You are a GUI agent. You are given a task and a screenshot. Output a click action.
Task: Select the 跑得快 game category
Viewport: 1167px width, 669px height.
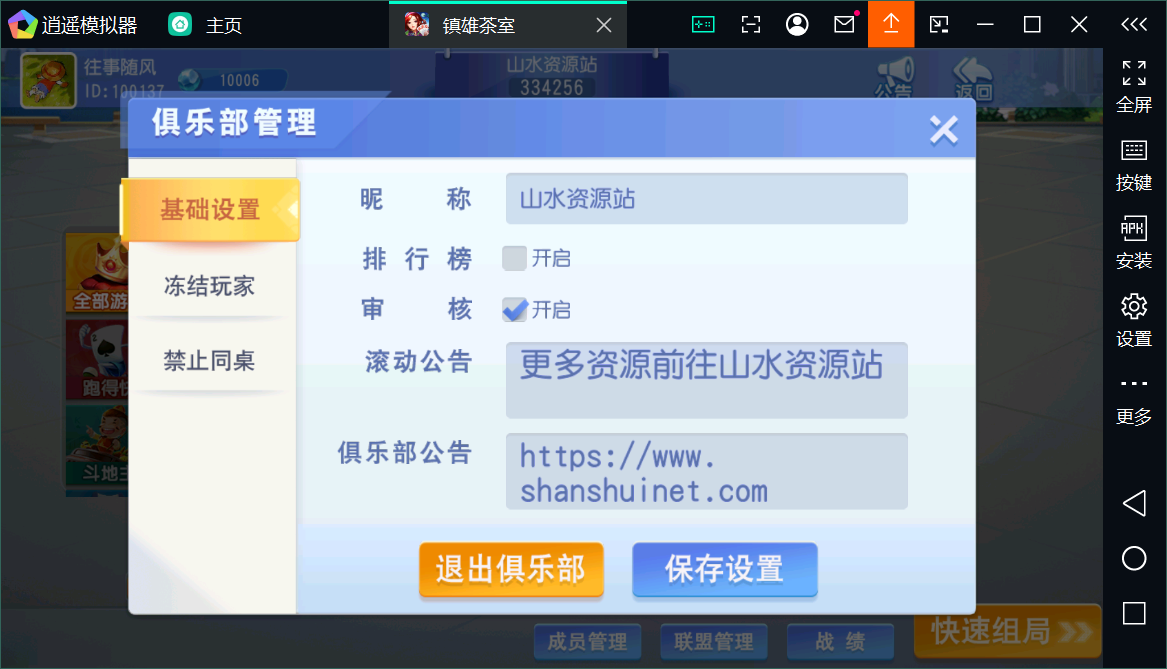coord(97,359)
